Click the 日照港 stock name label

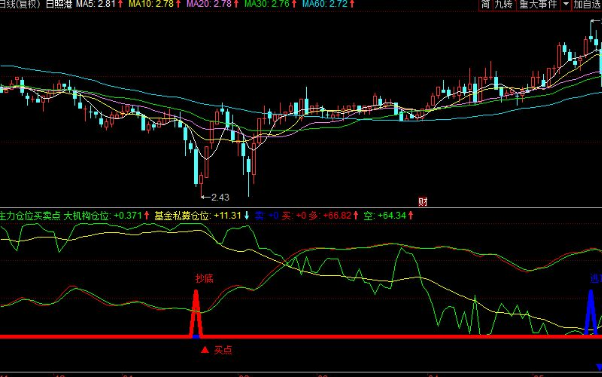pos(59,4)
